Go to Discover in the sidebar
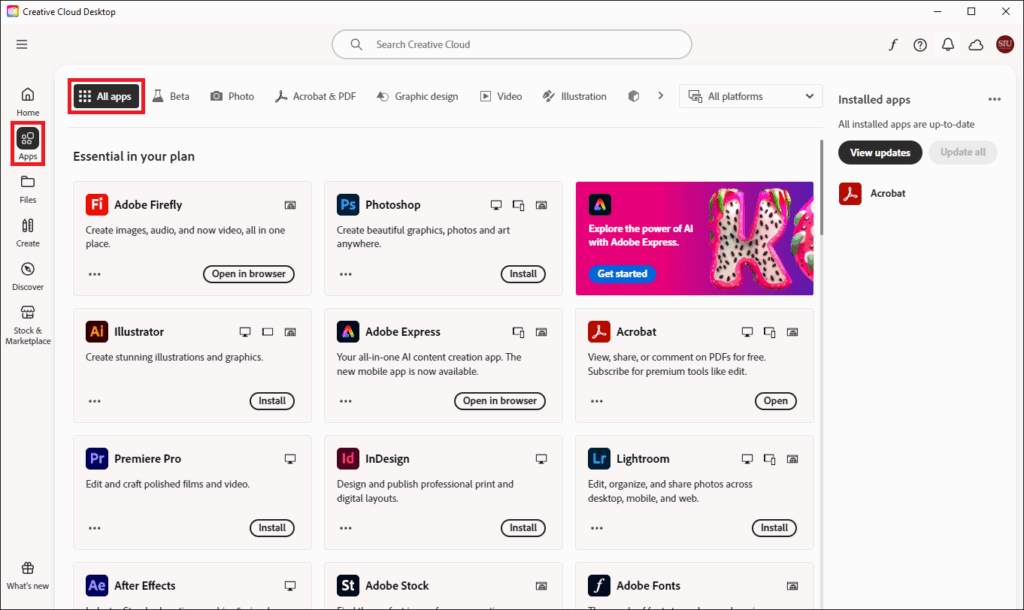Image resolution: width=1024 pixels, height=610 pixels. 27,276
